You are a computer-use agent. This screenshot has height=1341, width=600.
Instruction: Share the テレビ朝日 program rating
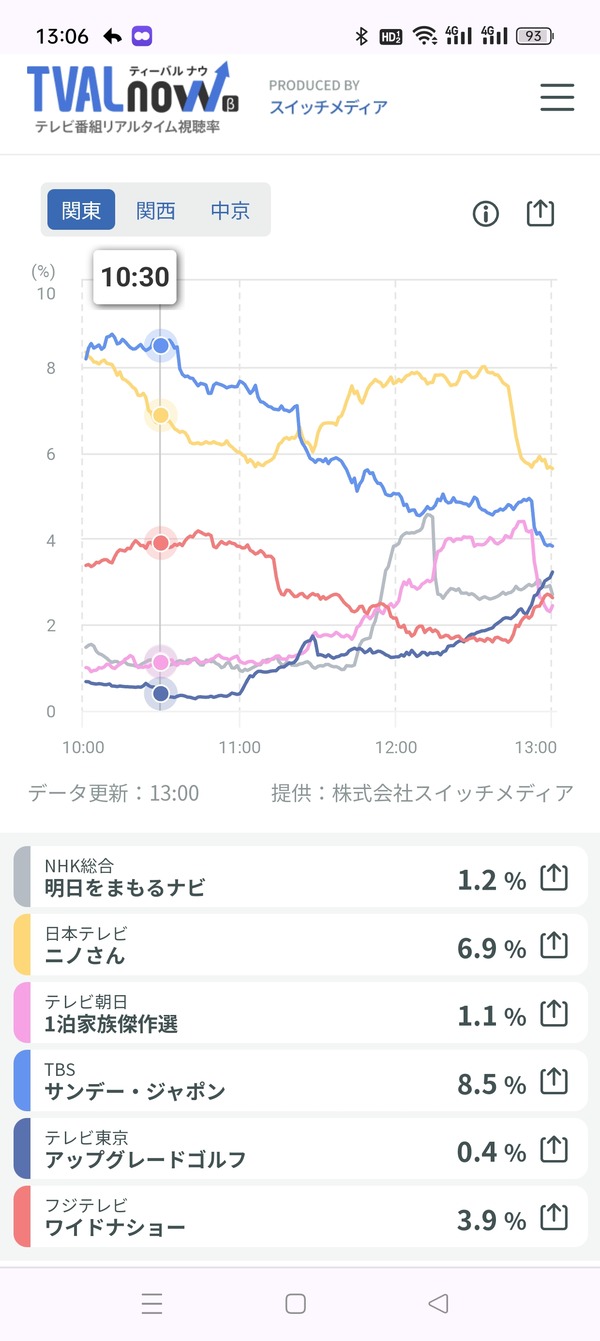click(x=553, y=1014)
